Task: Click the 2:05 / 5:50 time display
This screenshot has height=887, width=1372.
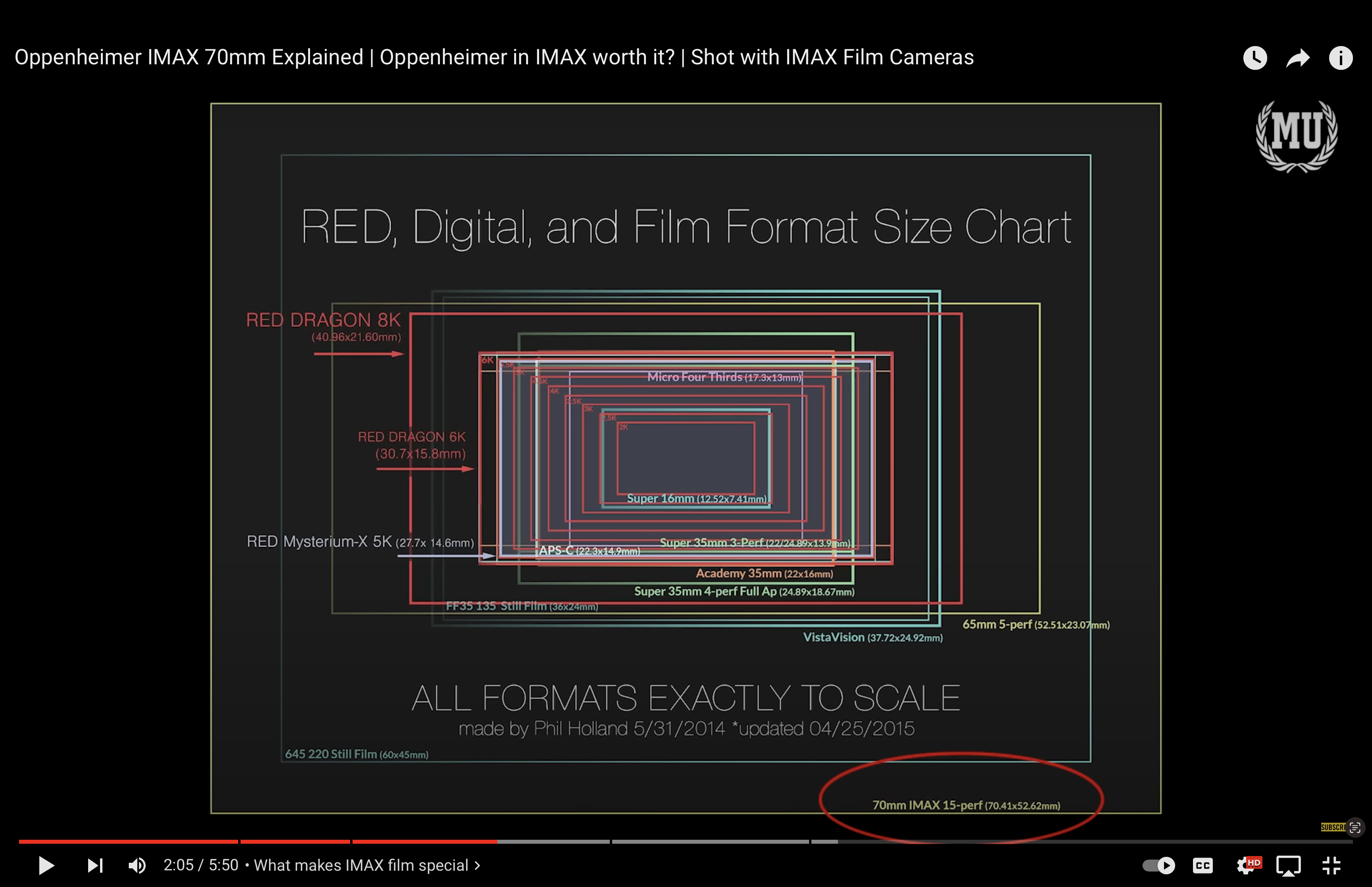Action: (201, 865)
